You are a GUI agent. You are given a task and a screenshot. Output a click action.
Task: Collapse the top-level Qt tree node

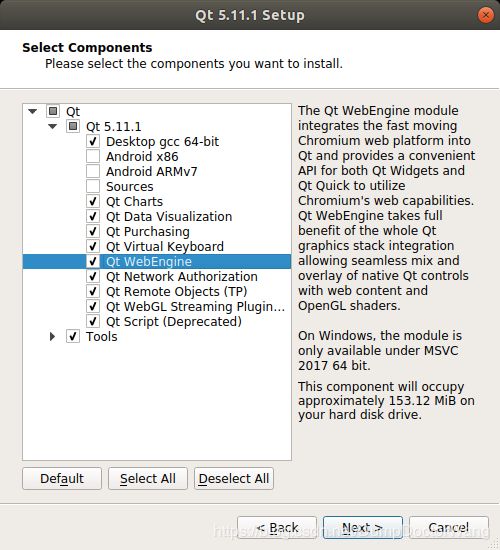(x=33, y=112)
